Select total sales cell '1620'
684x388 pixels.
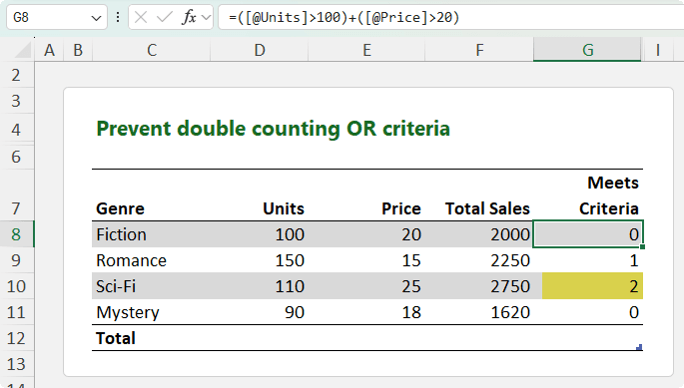click(479, 312)
